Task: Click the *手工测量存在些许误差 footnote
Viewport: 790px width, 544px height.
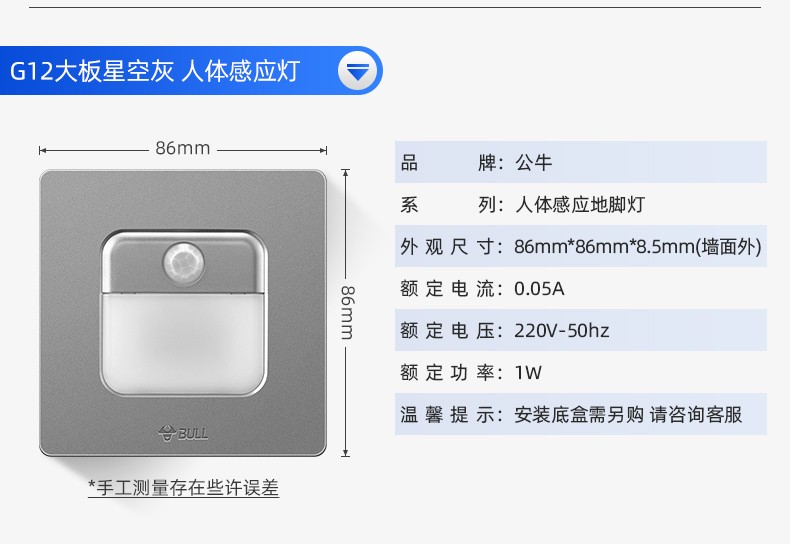Action: pyautogui.click(x=183, y=487)
